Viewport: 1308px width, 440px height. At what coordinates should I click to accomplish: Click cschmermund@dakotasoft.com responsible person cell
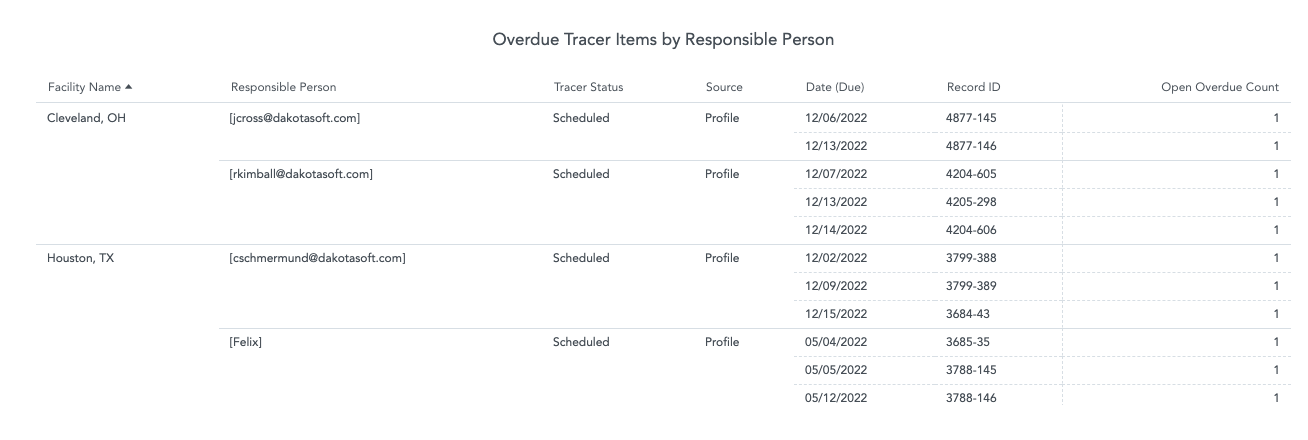point(317,258)
